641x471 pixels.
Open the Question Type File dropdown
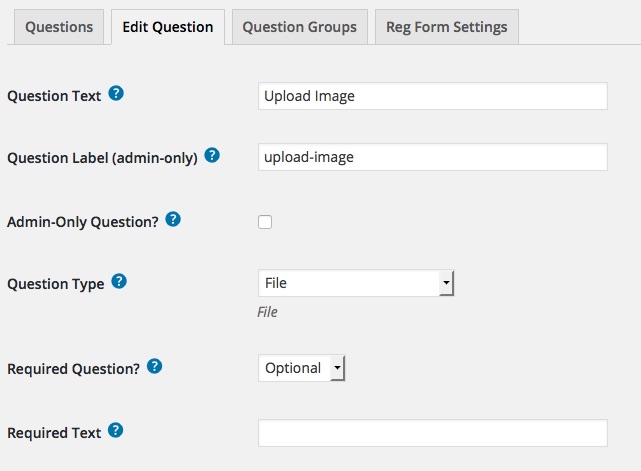tap(356, 283)
